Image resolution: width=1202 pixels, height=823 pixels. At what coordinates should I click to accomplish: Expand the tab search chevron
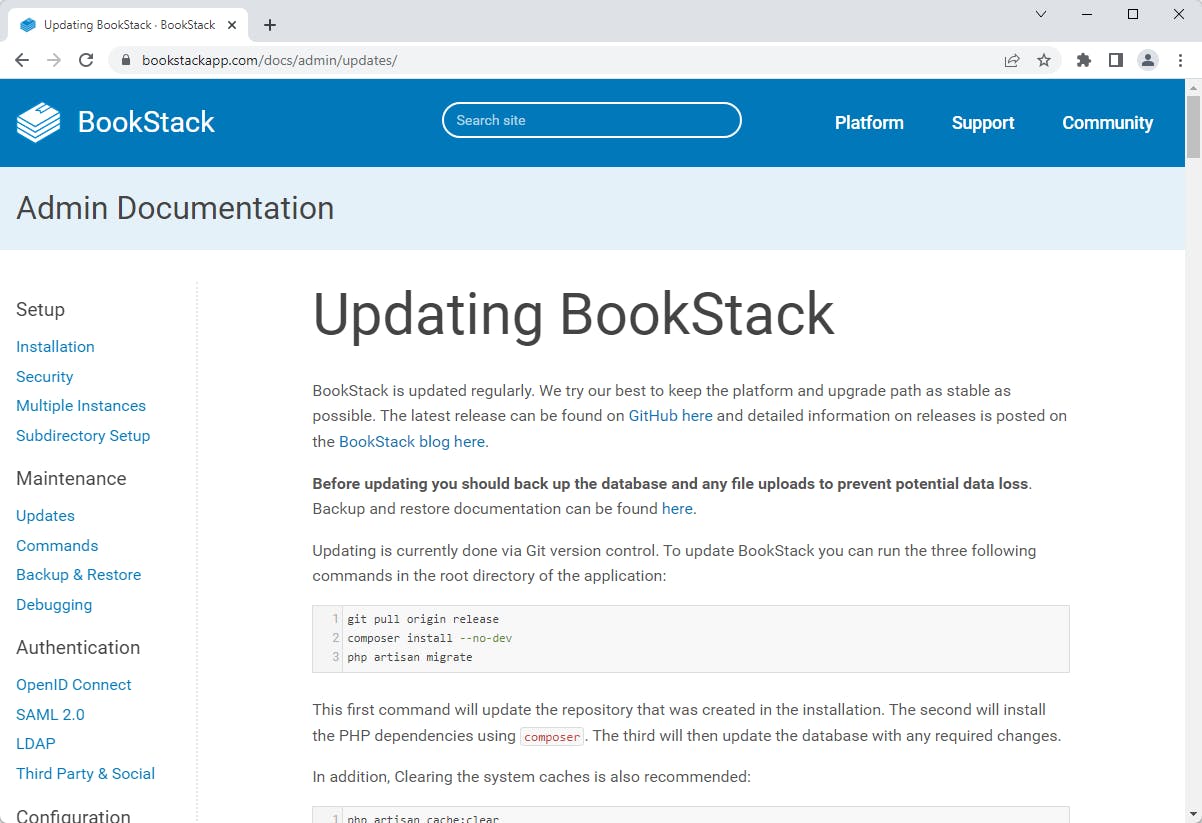click(x=1041, y=15)
